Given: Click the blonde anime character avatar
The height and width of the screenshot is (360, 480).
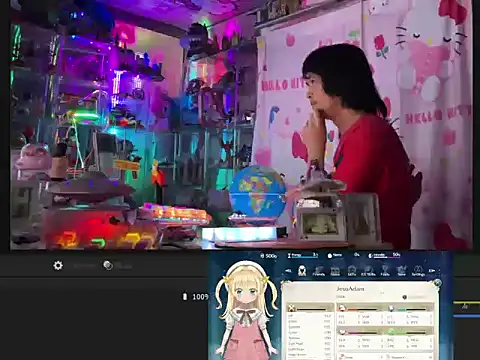Looking at the screenshot, I should [x=246, y=310].
